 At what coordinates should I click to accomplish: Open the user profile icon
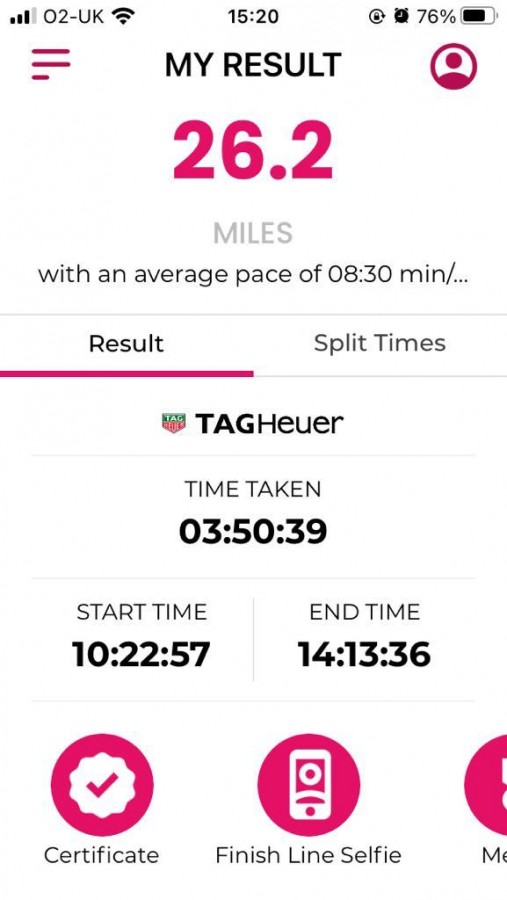(454, 67)
